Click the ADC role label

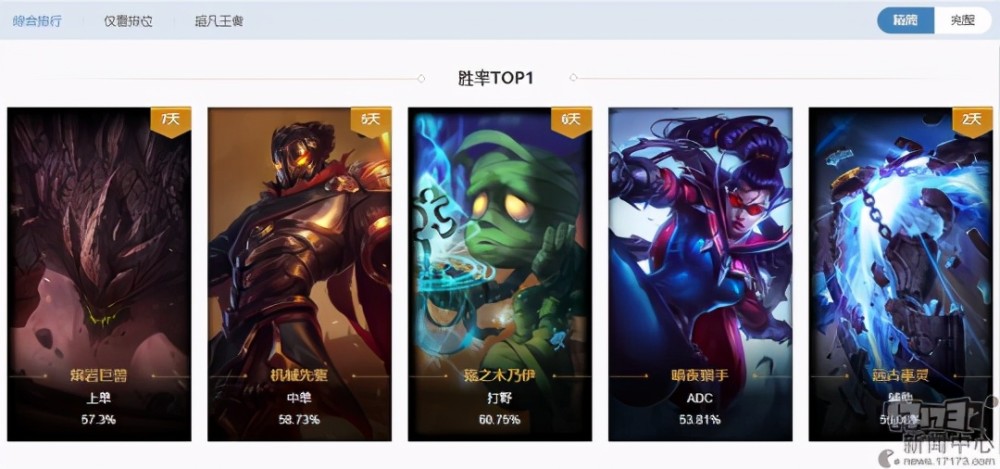(700, 399)
